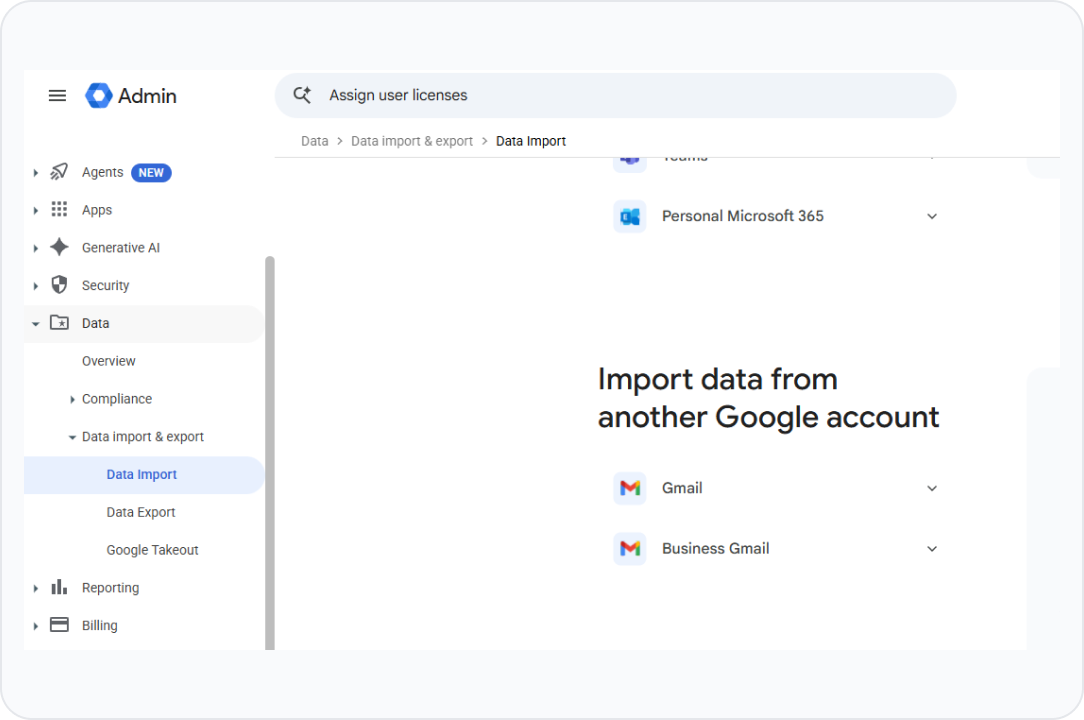The image size is (1084, 720).
Task: Click the Gmail logo icon
Action: 630,488
